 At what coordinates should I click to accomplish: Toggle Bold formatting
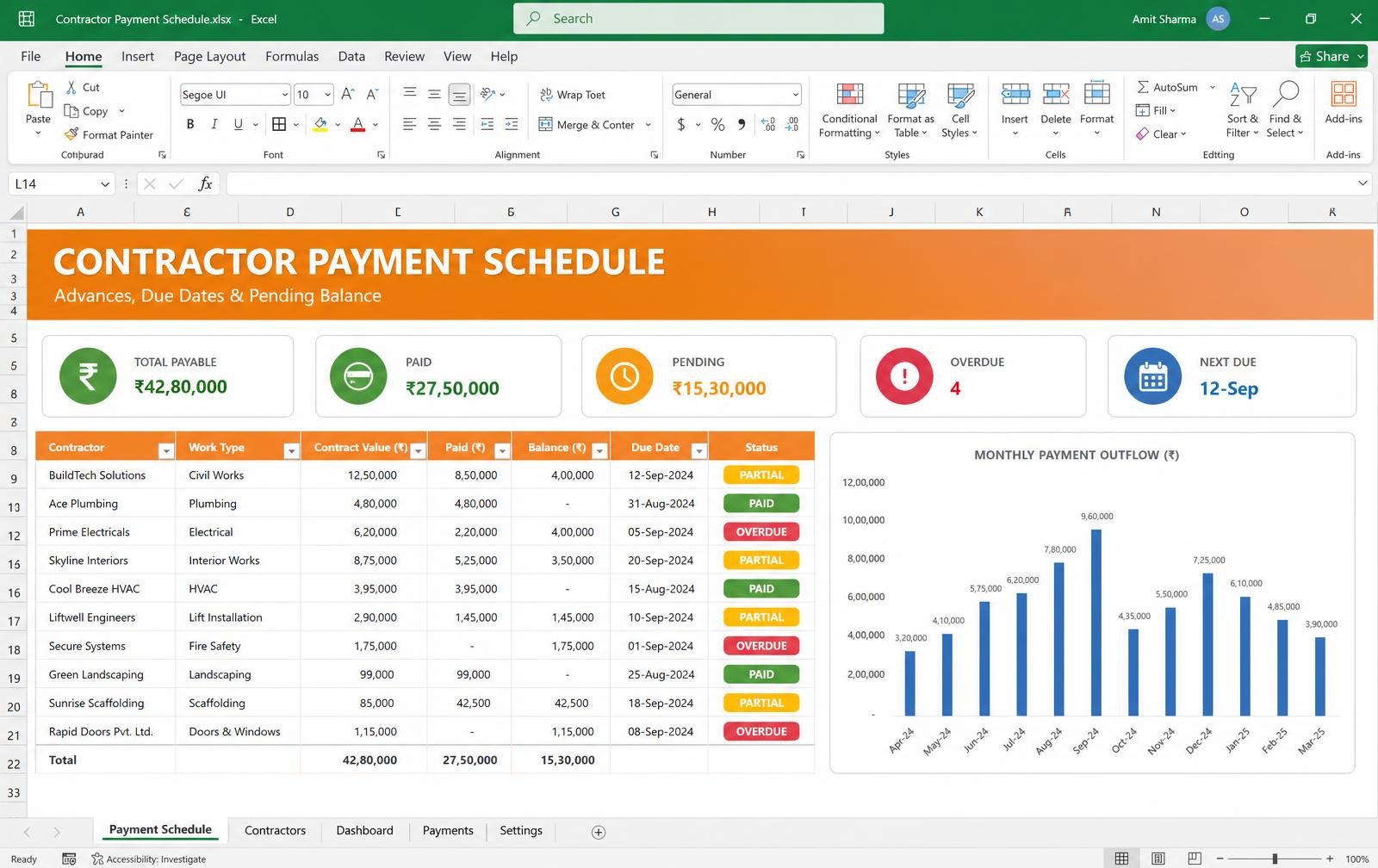click(x=190, y=124)
